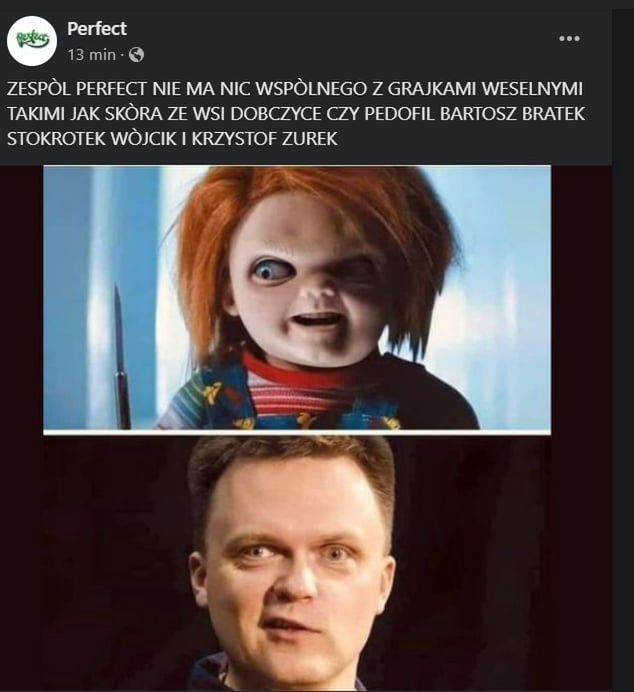Viewport: 634px width, 692px height.
Task: Open the "13 min" post timestamp
Action: pos(91,55)
